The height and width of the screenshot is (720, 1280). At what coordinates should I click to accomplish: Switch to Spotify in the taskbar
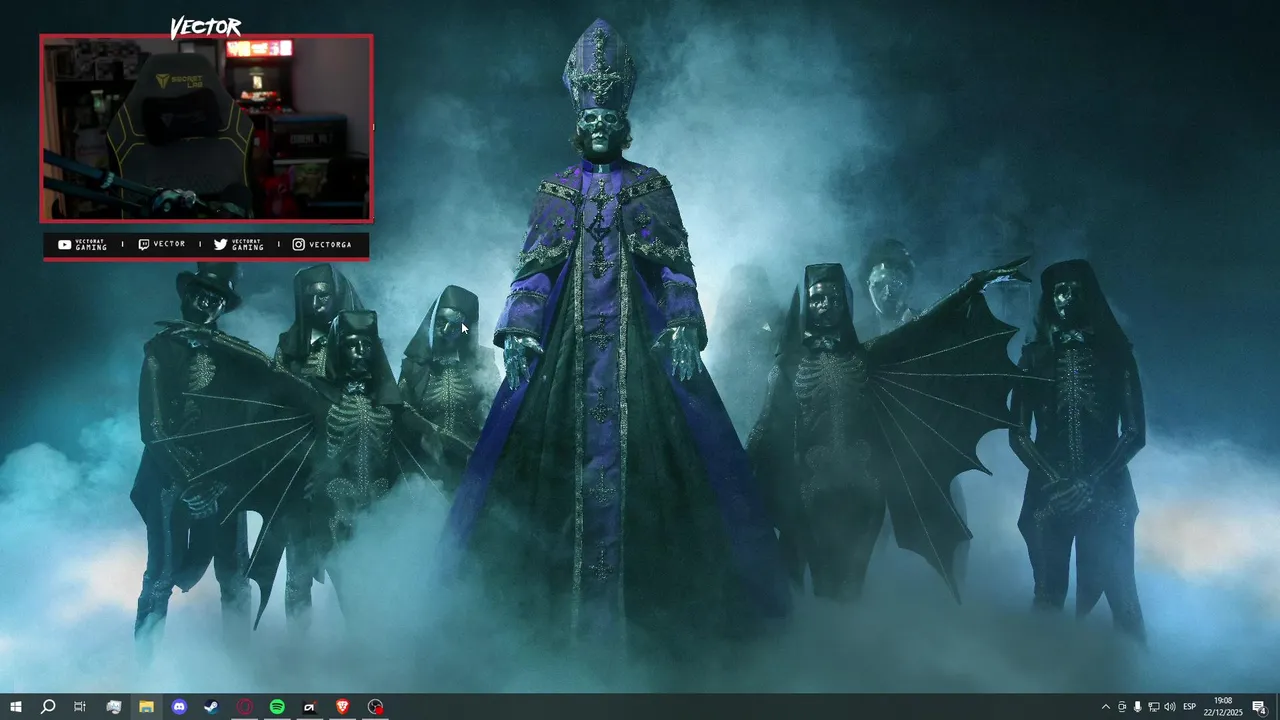[277, 707]
